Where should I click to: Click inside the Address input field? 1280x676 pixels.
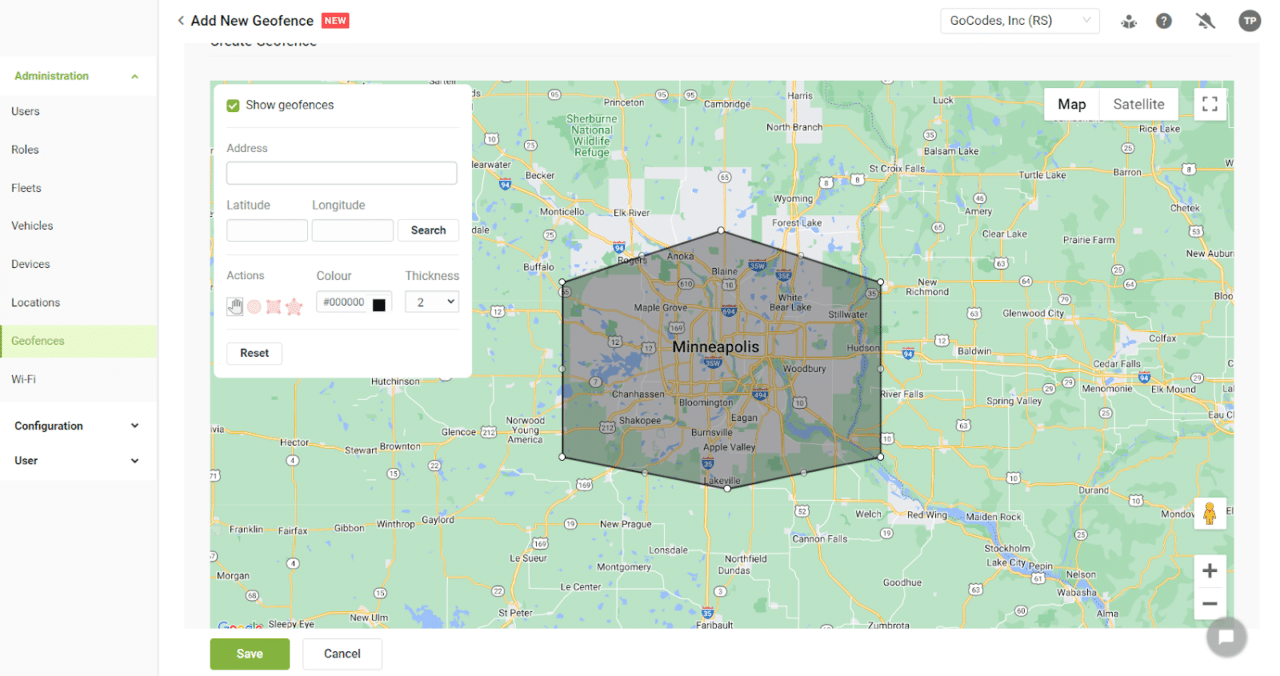[x=341, y=172]
